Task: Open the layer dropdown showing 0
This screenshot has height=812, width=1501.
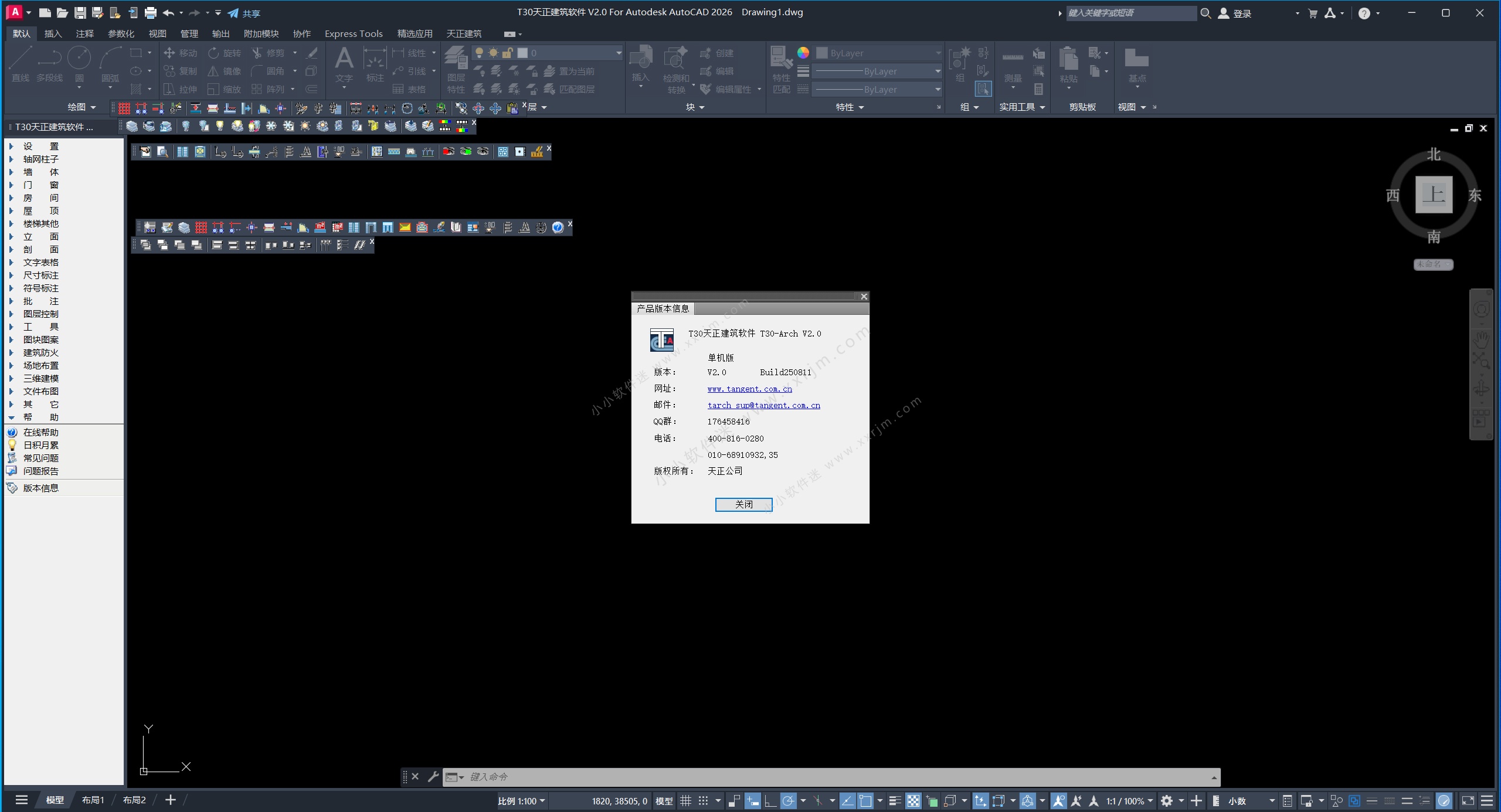Action: (x=546, y=53)
